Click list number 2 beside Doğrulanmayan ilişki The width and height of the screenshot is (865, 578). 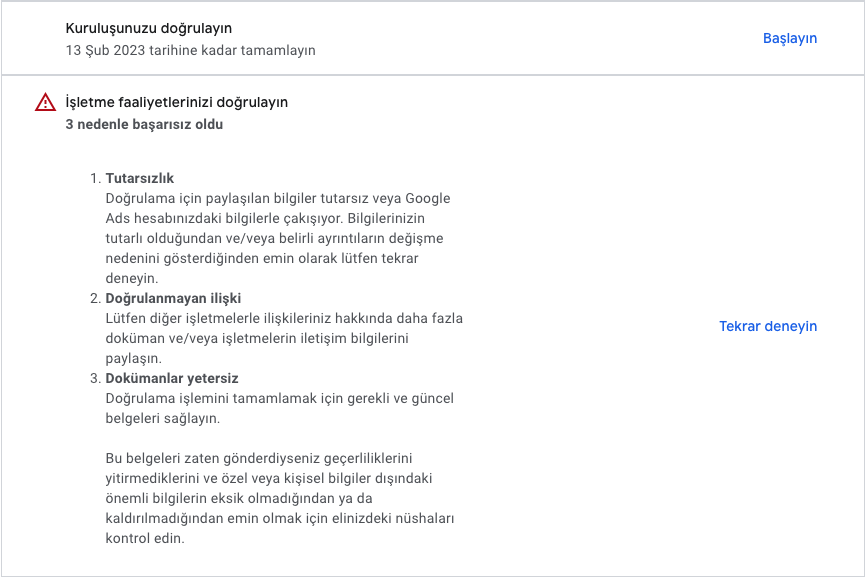point(95,298)
